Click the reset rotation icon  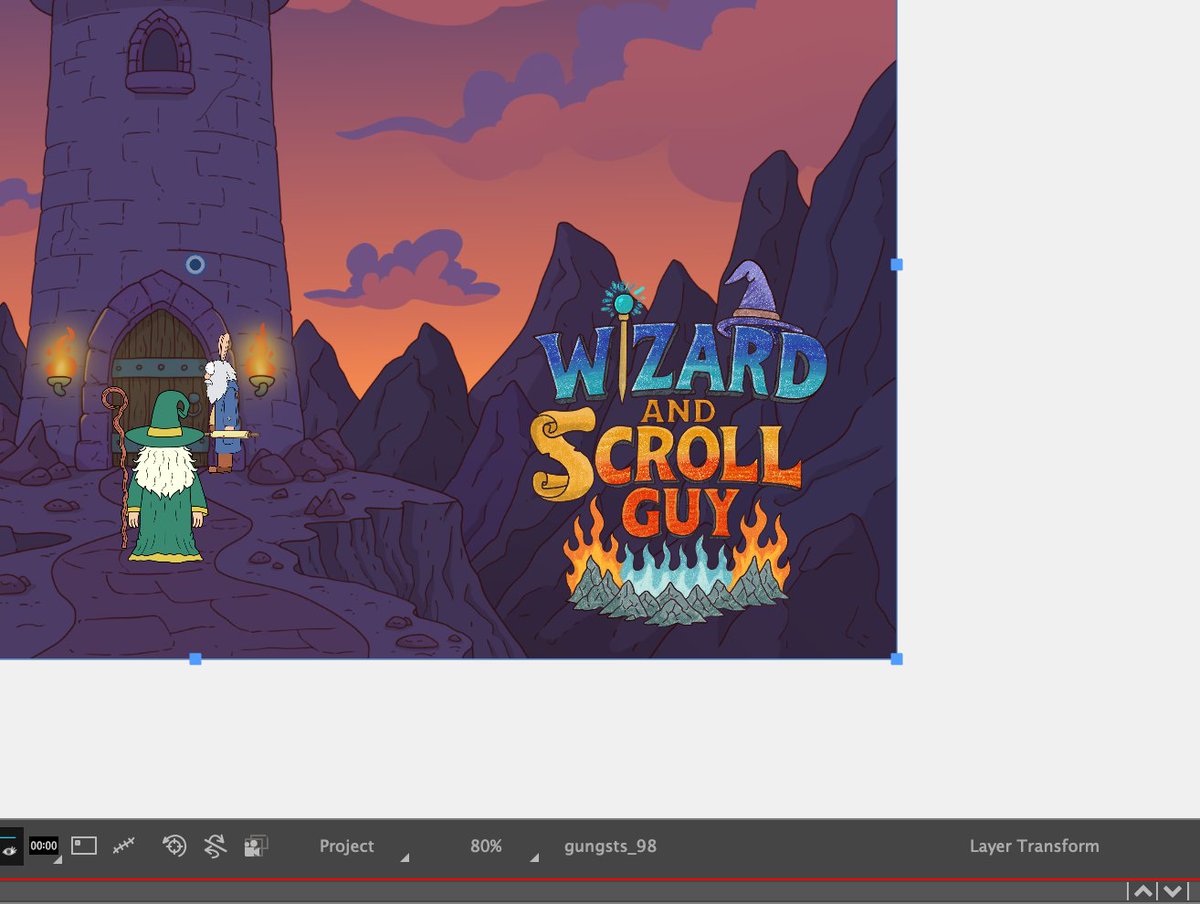click(x=215, y=846)
